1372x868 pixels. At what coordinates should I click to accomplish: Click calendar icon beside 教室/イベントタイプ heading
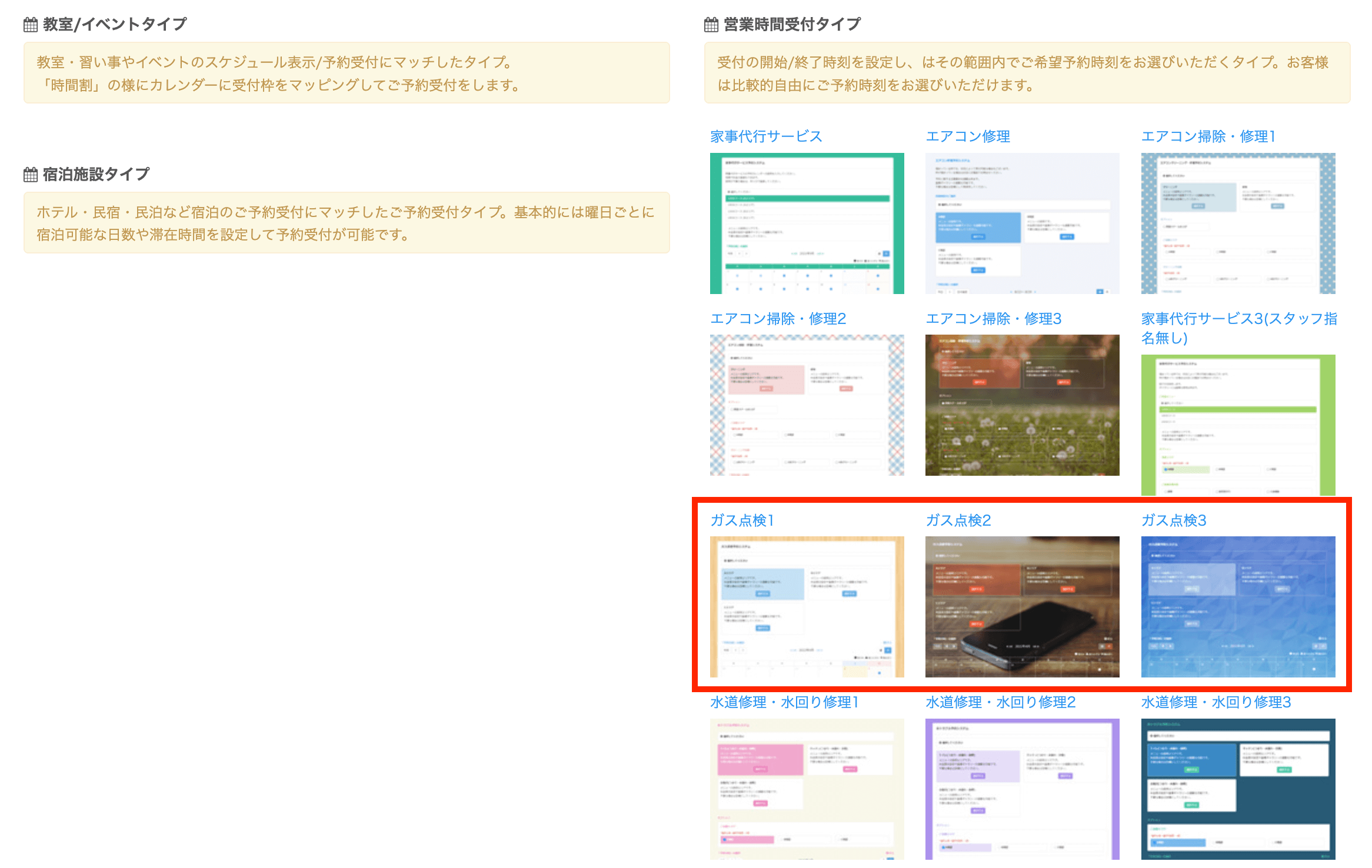click(x=31, y=25)
